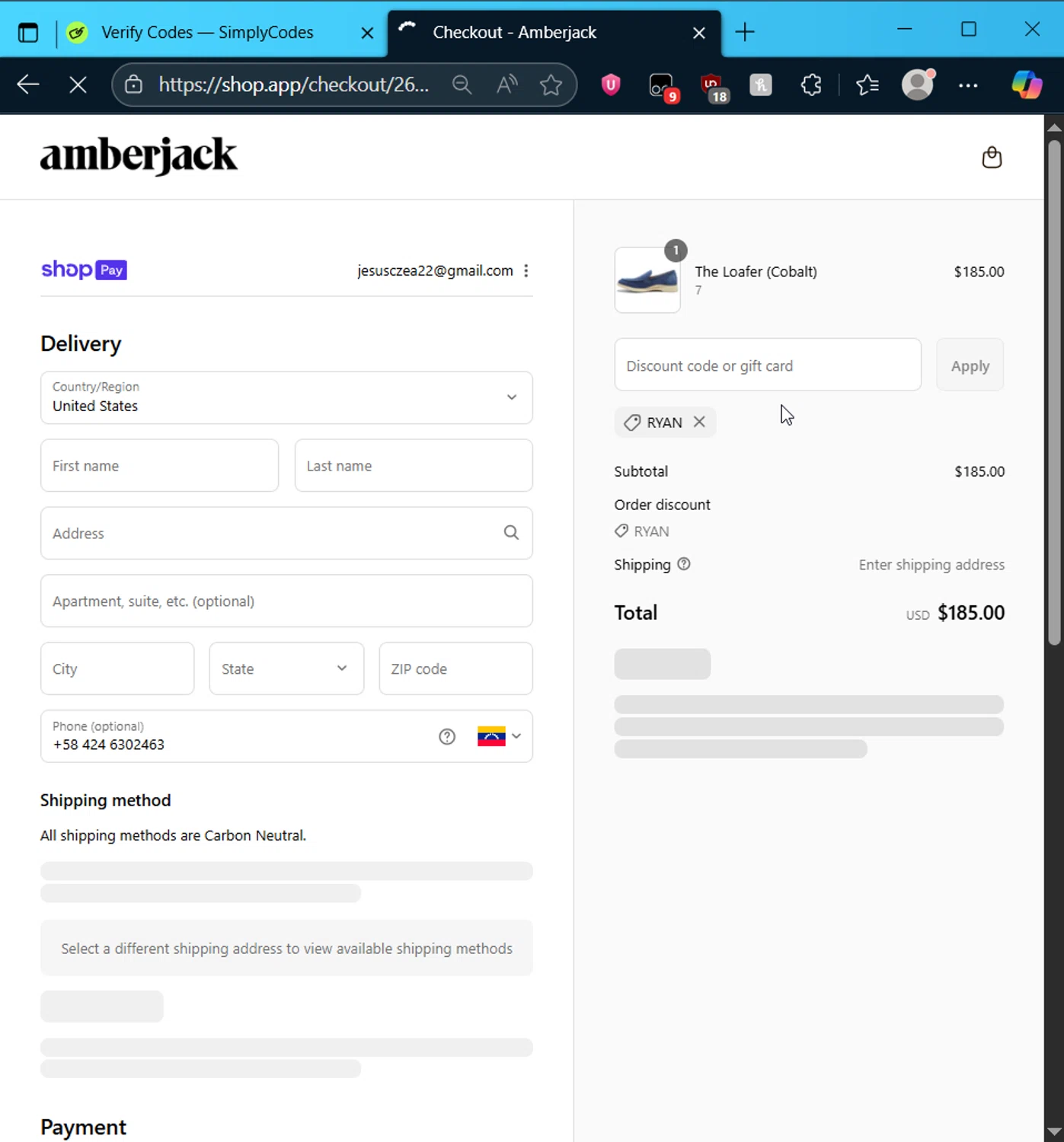Click the City field

click(x=117, y=668)
